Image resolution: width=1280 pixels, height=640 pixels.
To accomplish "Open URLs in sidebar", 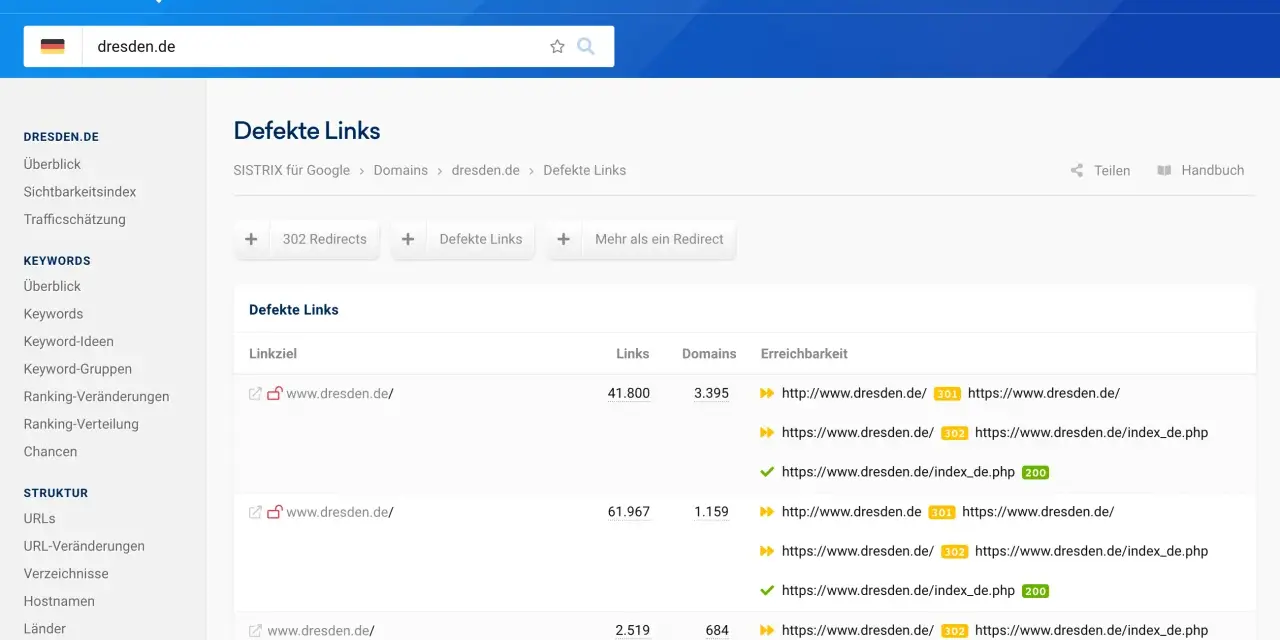I will click(40, 519).
